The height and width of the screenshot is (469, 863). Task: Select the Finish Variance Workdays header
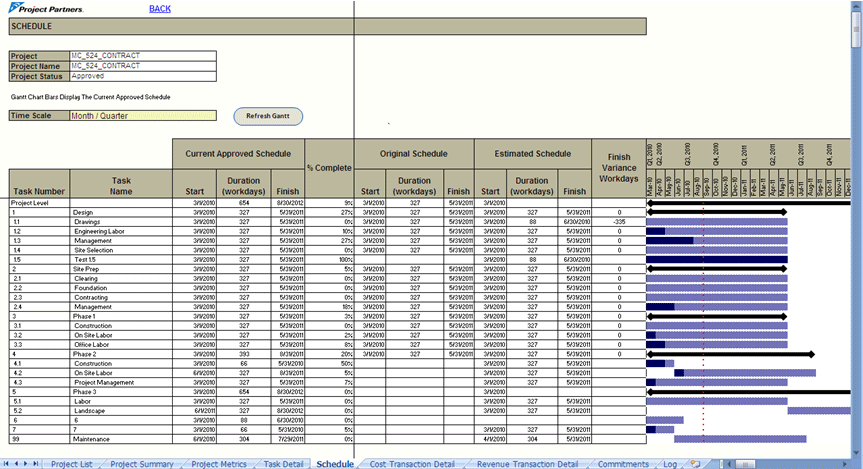click(x=619, y=168)
